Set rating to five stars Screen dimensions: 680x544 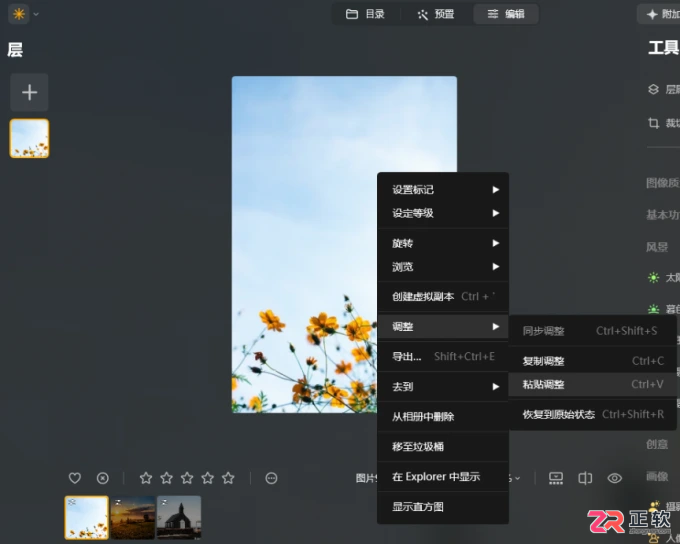(228, 478)
